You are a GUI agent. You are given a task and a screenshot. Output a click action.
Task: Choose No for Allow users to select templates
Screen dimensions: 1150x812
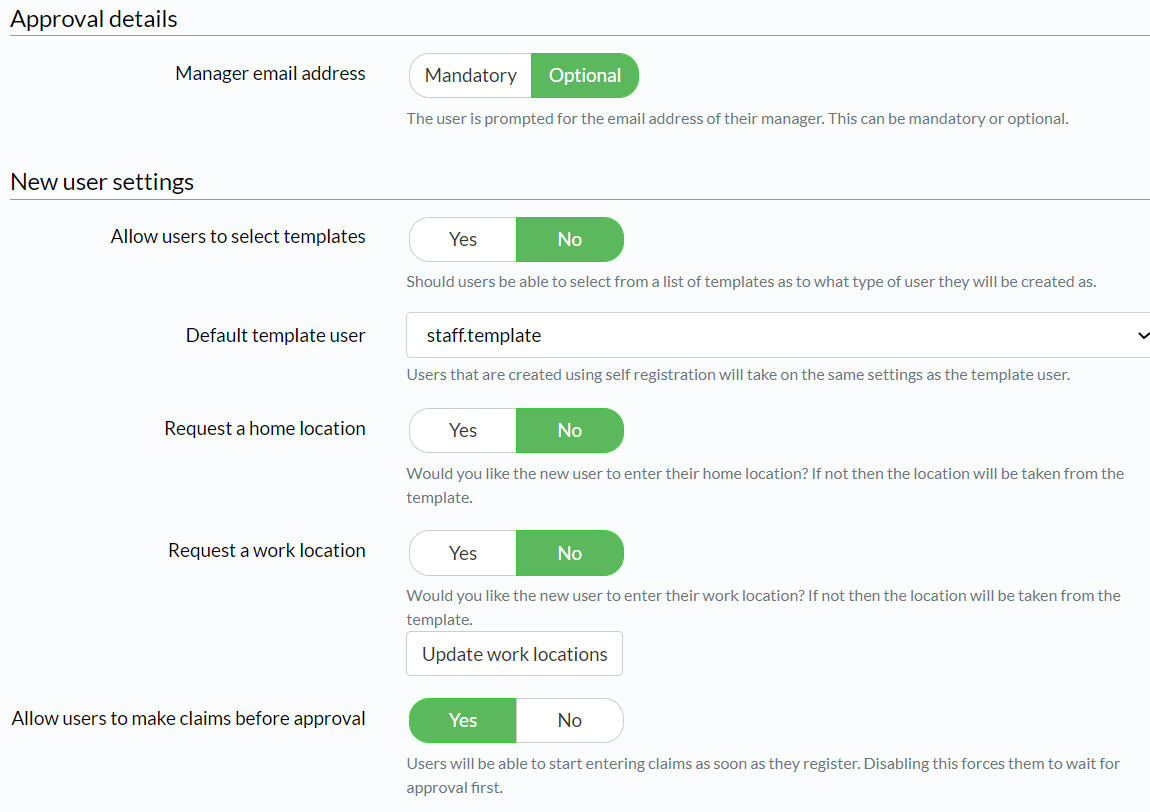[x=570, y=239]
